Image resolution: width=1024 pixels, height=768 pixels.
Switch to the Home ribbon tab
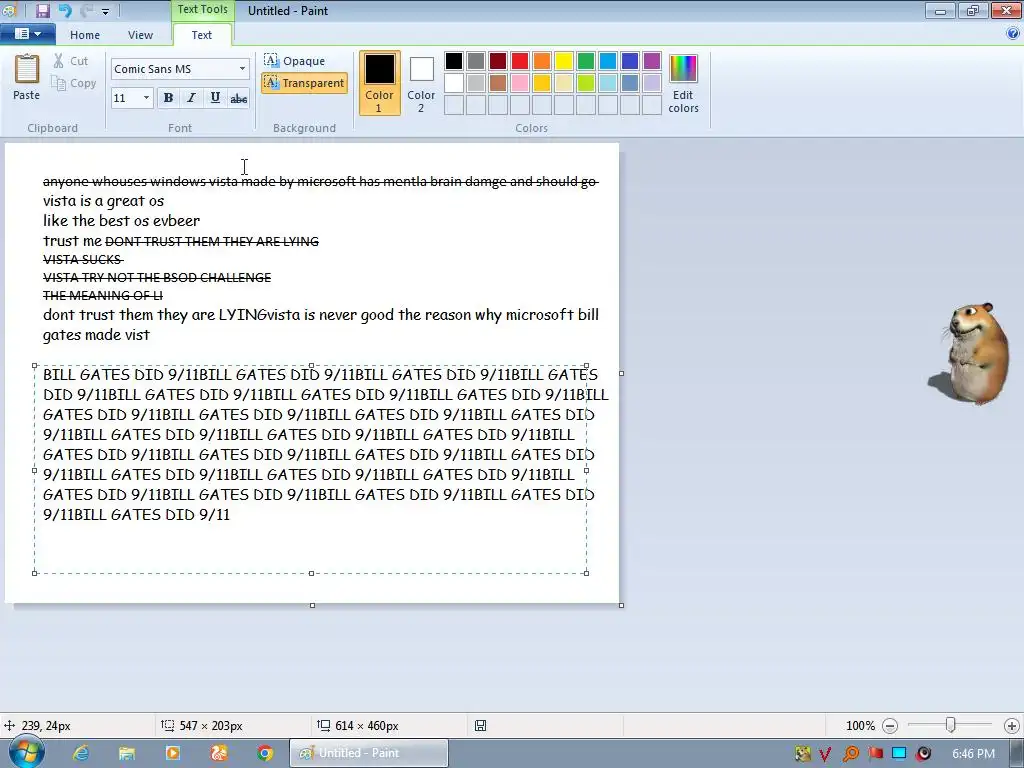85,35
